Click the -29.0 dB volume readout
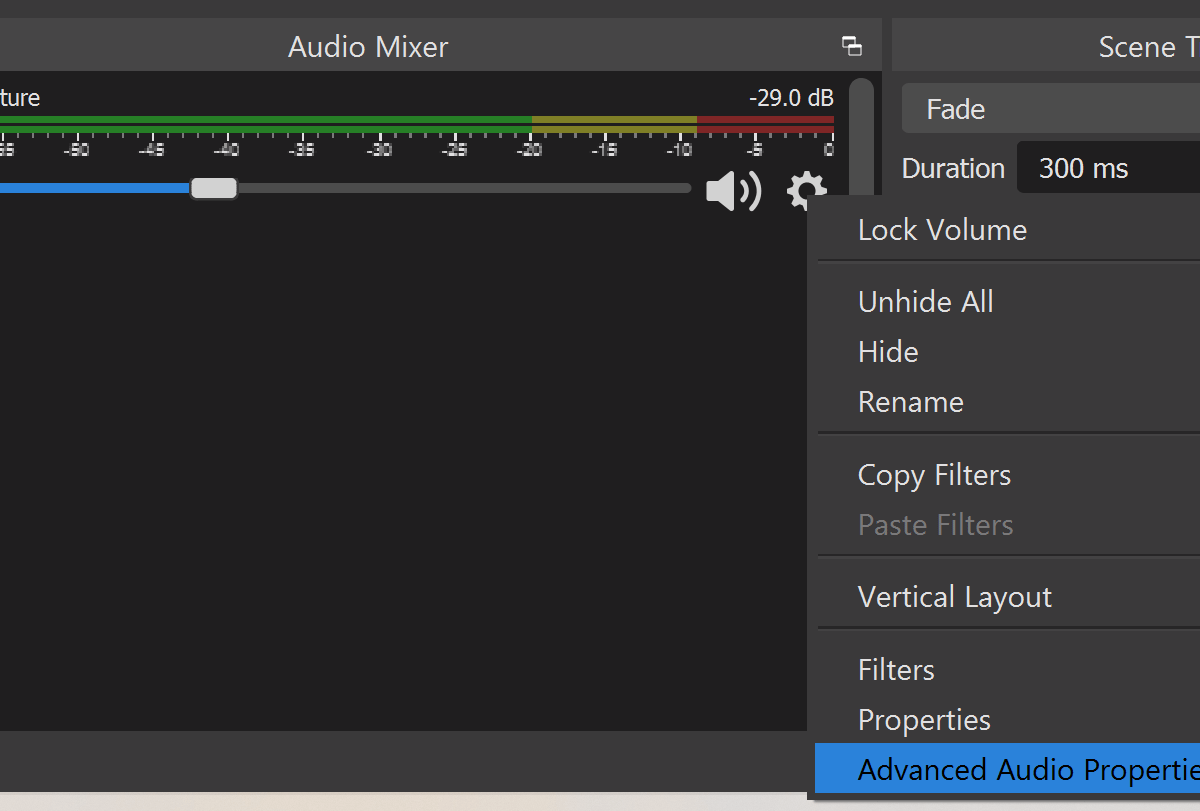 [790, 98]
